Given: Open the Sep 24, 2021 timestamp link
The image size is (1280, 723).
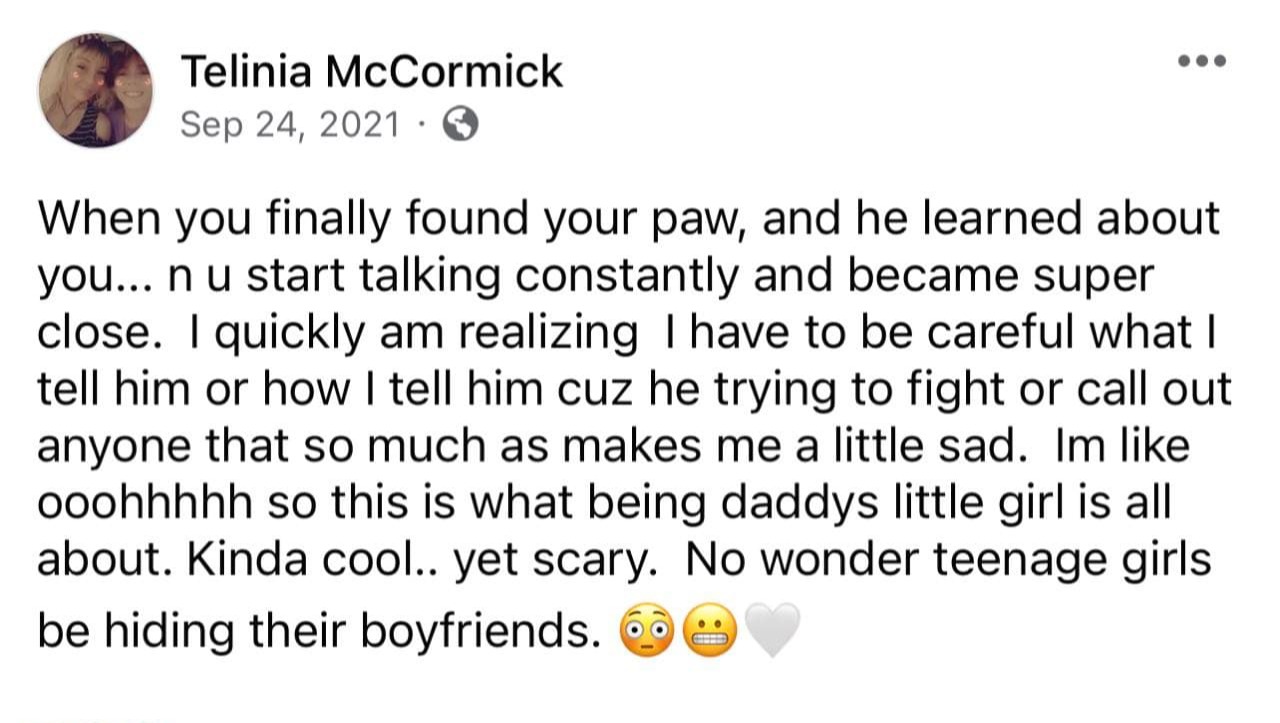Looking at the screenshot, I should click(289, 125).
